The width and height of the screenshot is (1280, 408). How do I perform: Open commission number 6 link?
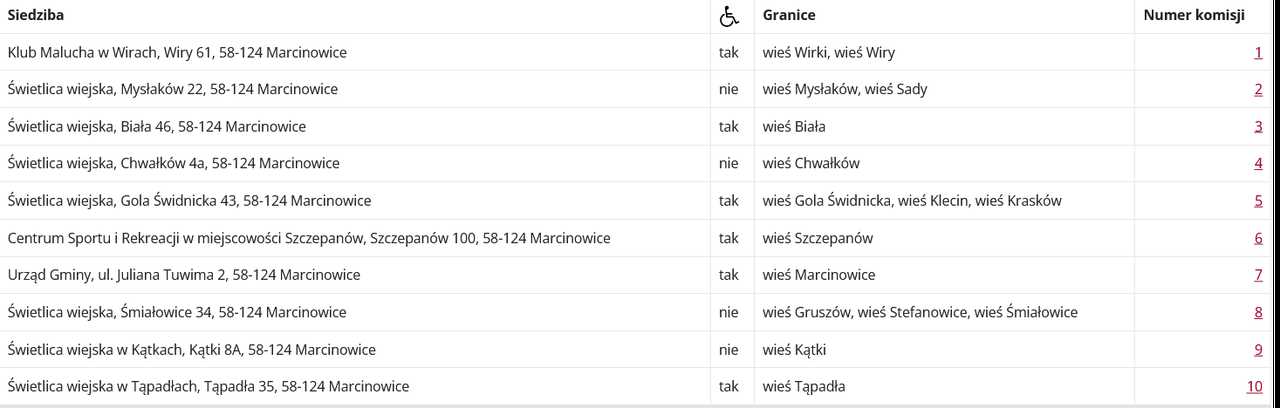pos(1258,238)
